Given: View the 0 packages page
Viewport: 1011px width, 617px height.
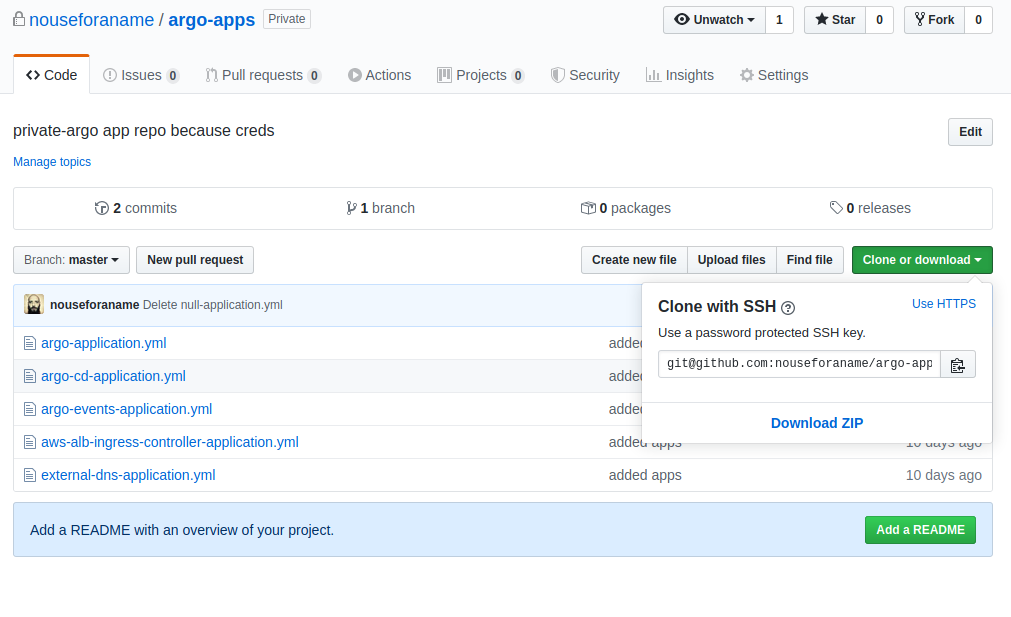Looking at the screenshot, I should [x=625, y=208].
